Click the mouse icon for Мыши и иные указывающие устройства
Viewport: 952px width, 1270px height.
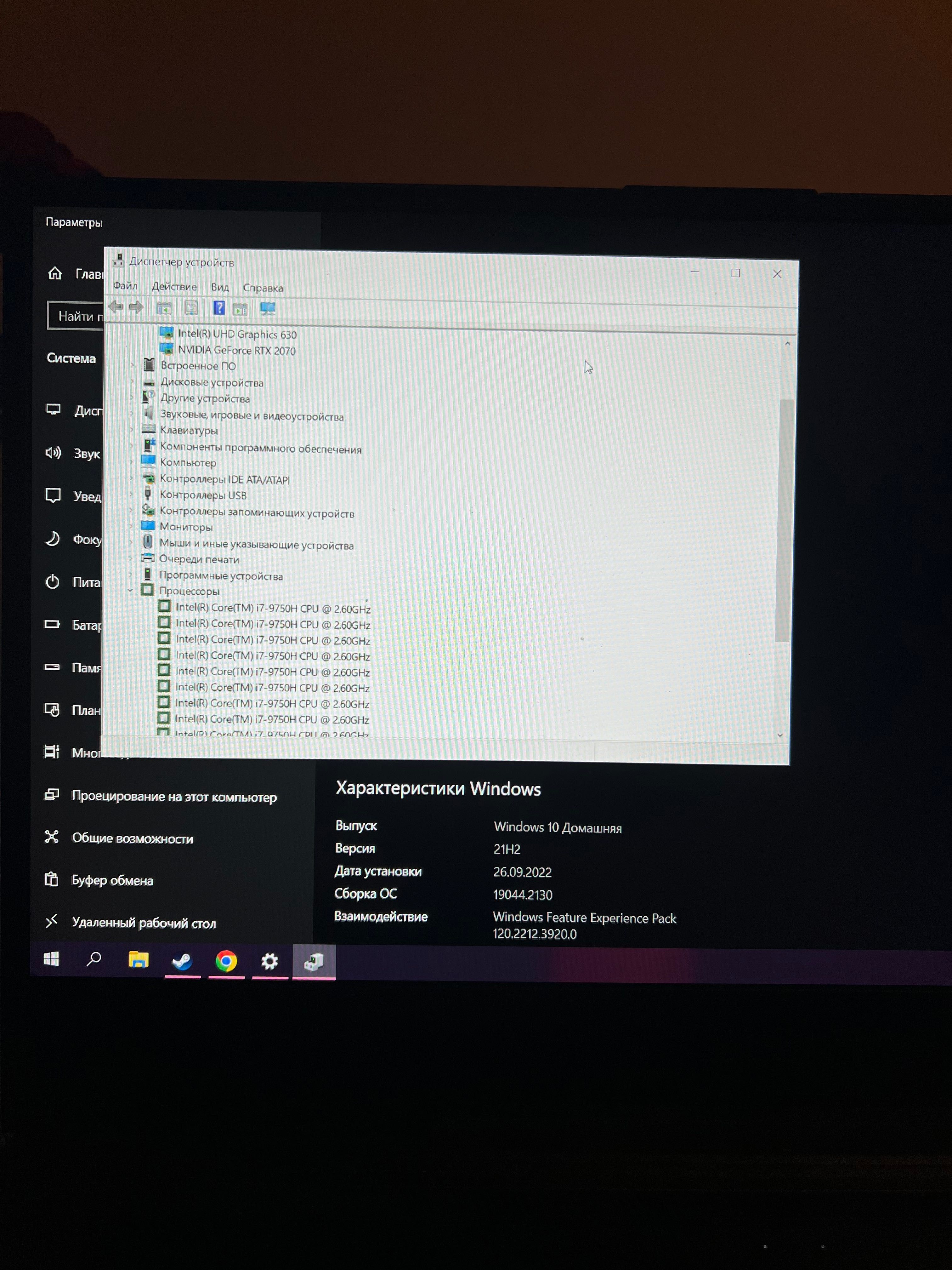148,542
